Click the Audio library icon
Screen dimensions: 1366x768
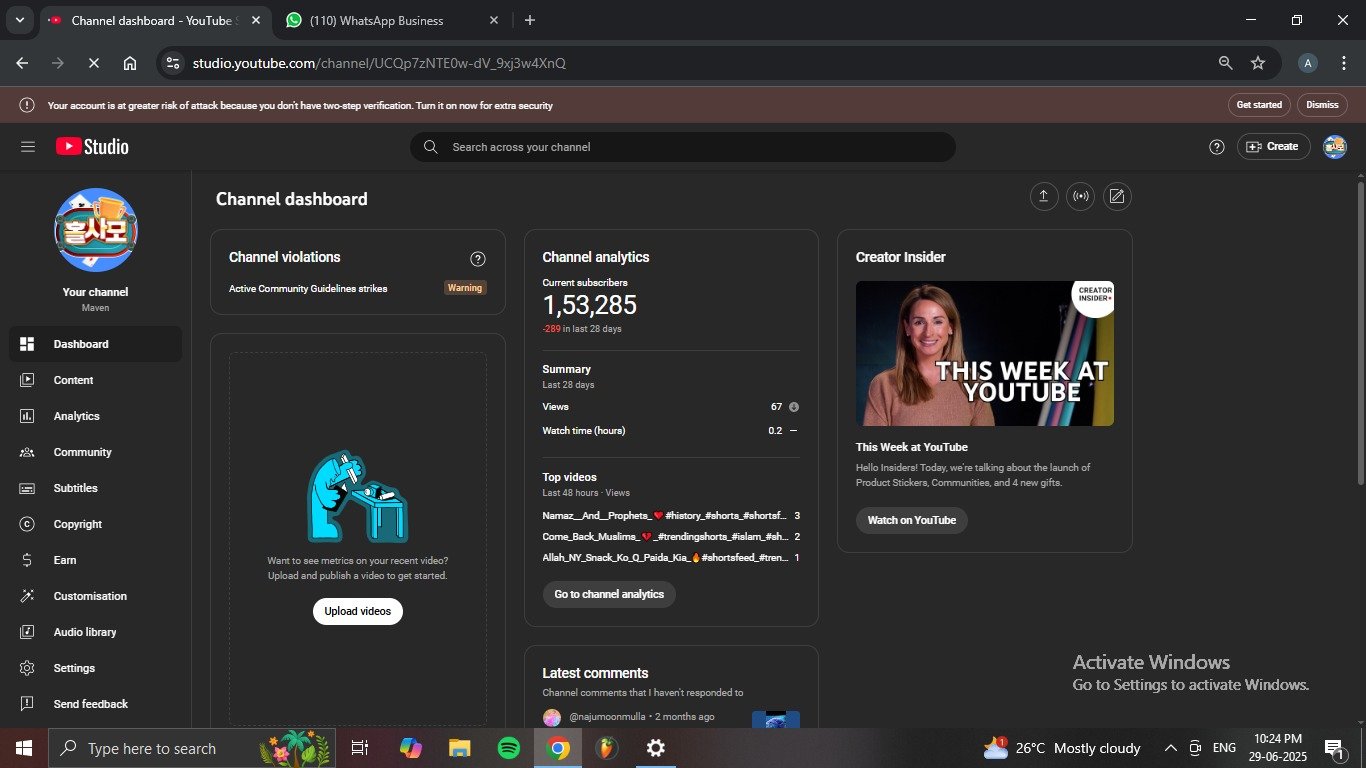click(27, 632)
